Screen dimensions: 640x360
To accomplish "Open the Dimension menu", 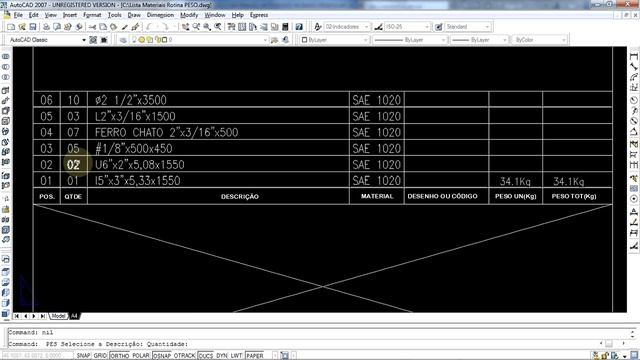I will (160, 15).
